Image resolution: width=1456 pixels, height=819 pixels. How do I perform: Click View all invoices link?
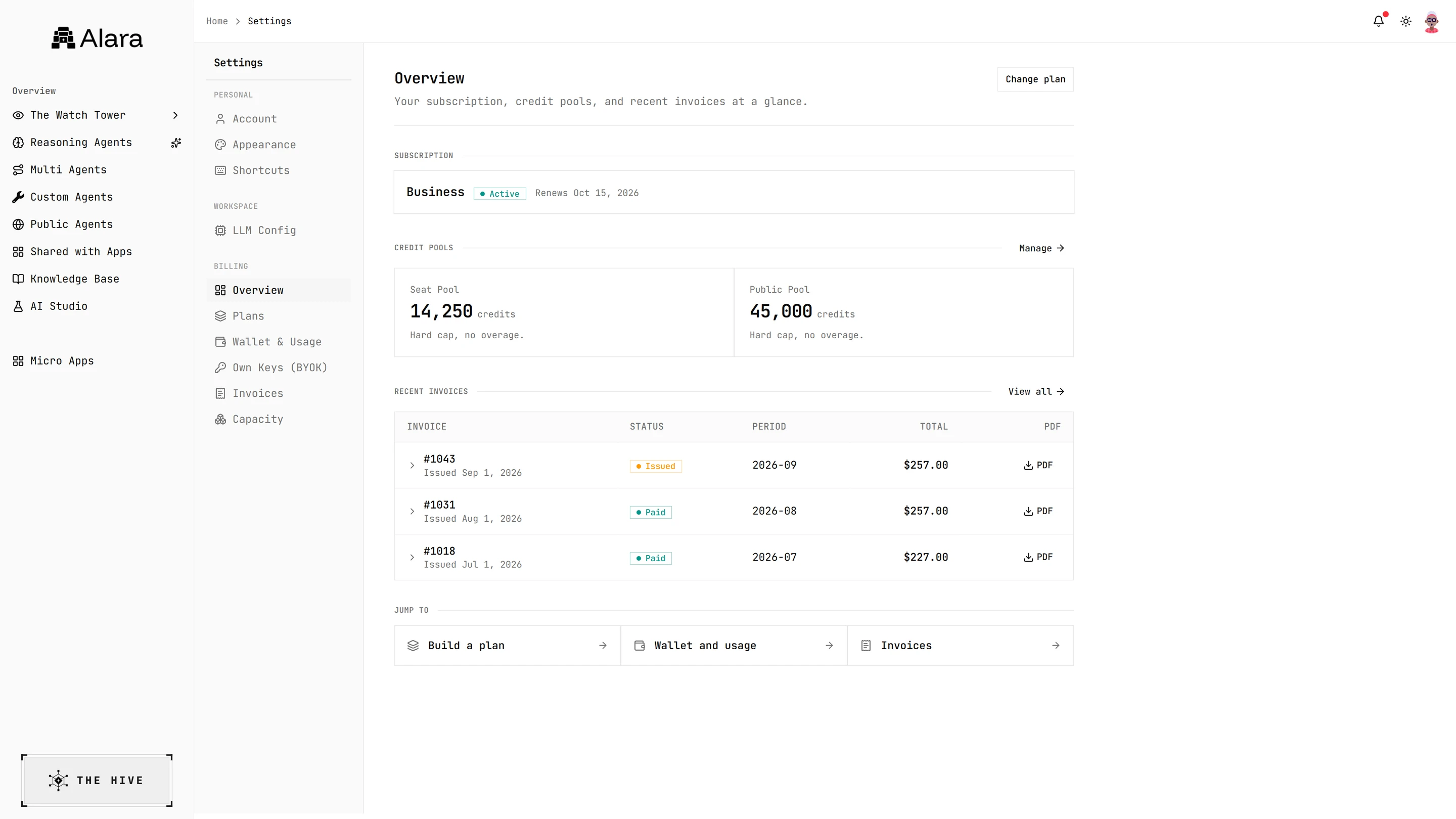point(1036,392)
